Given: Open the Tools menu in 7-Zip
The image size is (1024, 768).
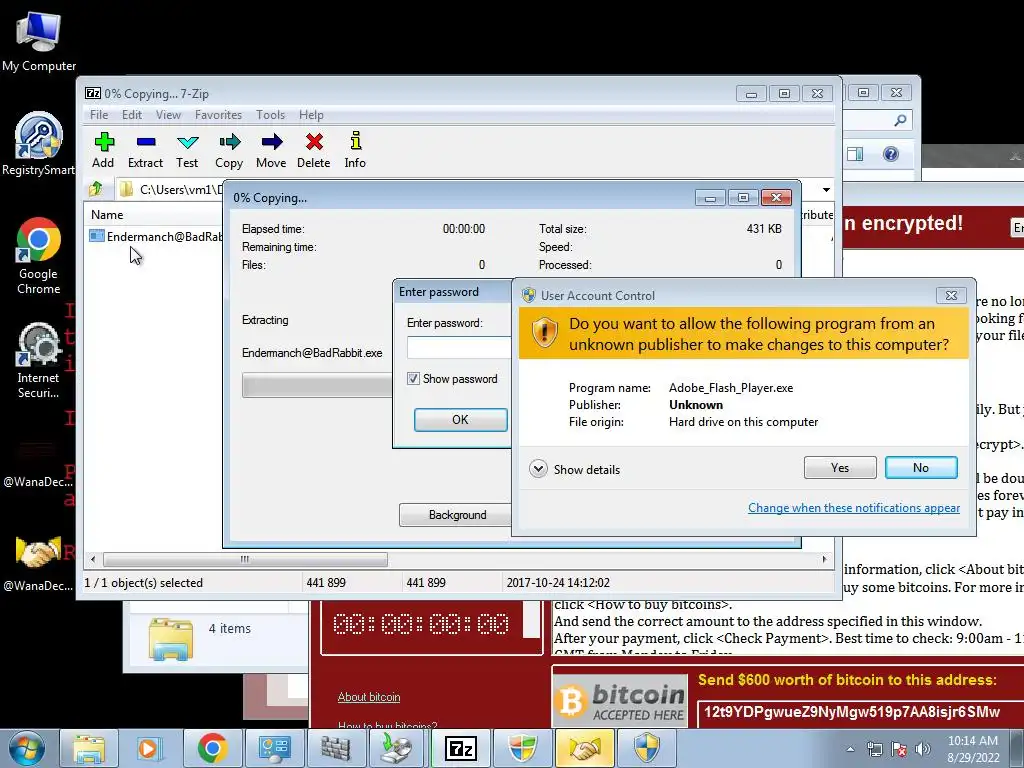Looking at the screenshot, I should click(270, 115).
